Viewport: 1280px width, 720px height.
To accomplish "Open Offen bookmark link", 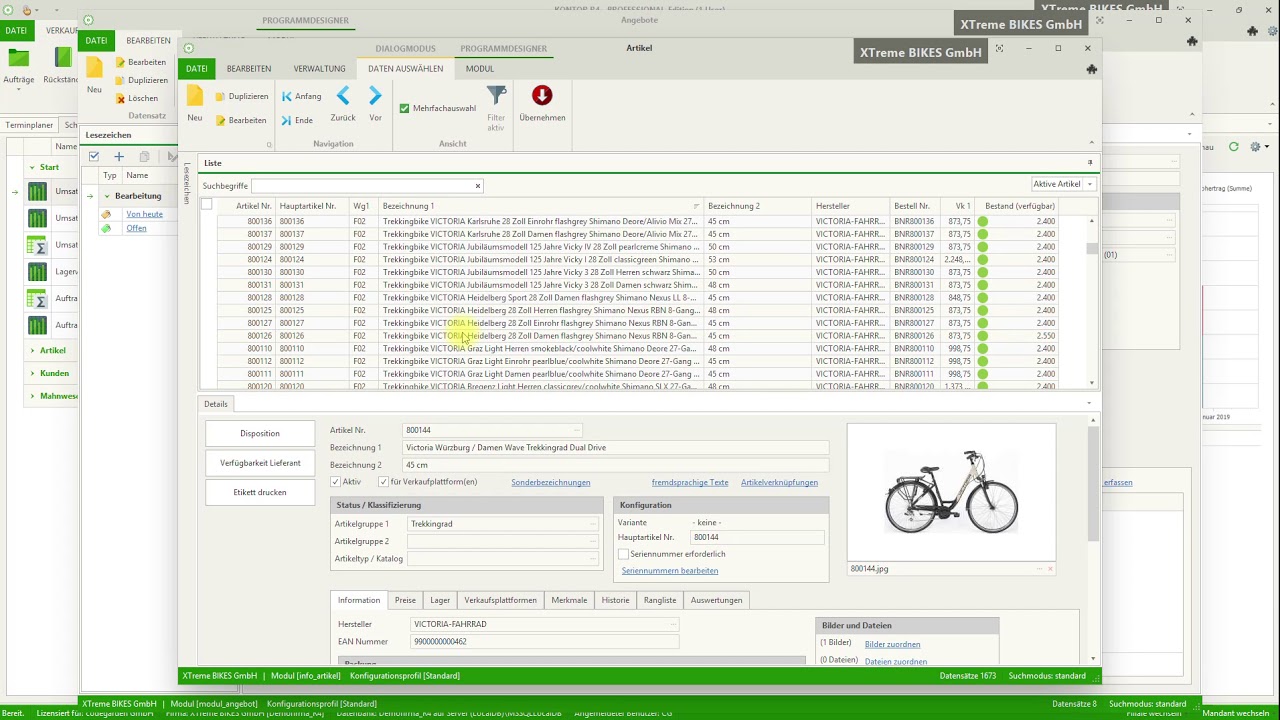I will [x=136, y=228].
